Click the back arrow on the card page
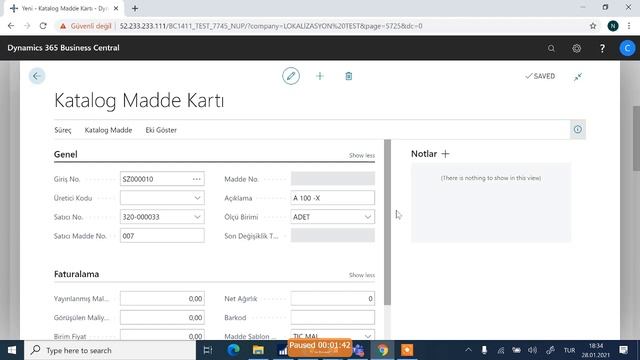 point(37,76)
